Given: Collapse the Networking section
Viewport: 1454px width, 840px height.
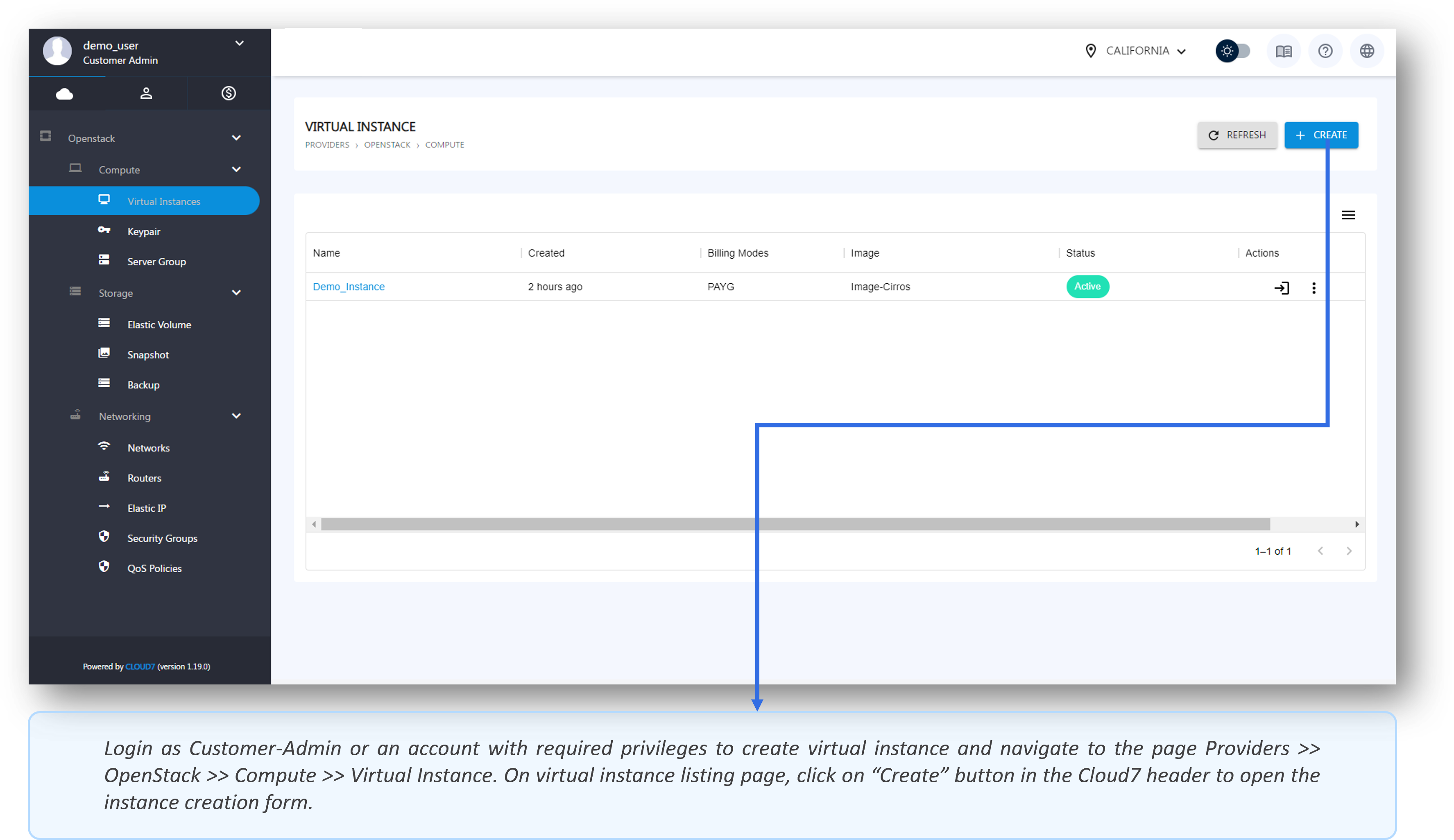Looking at the screenshot, I should click(236, 415).
